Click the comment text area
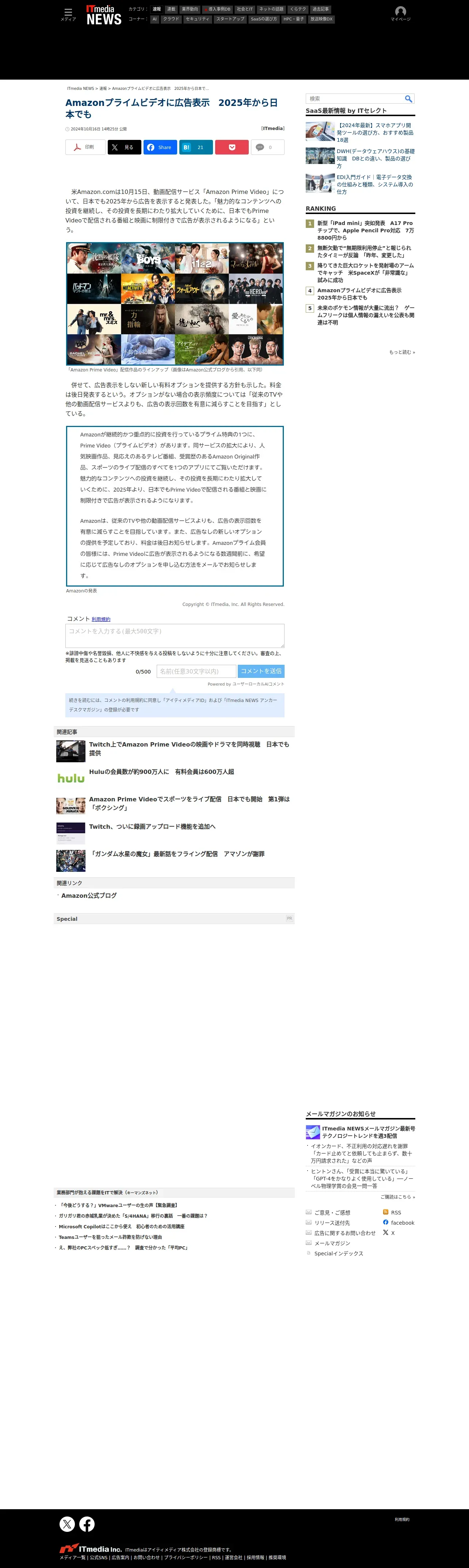Viewport: 469px width, 1568px height. pos(175,636)
